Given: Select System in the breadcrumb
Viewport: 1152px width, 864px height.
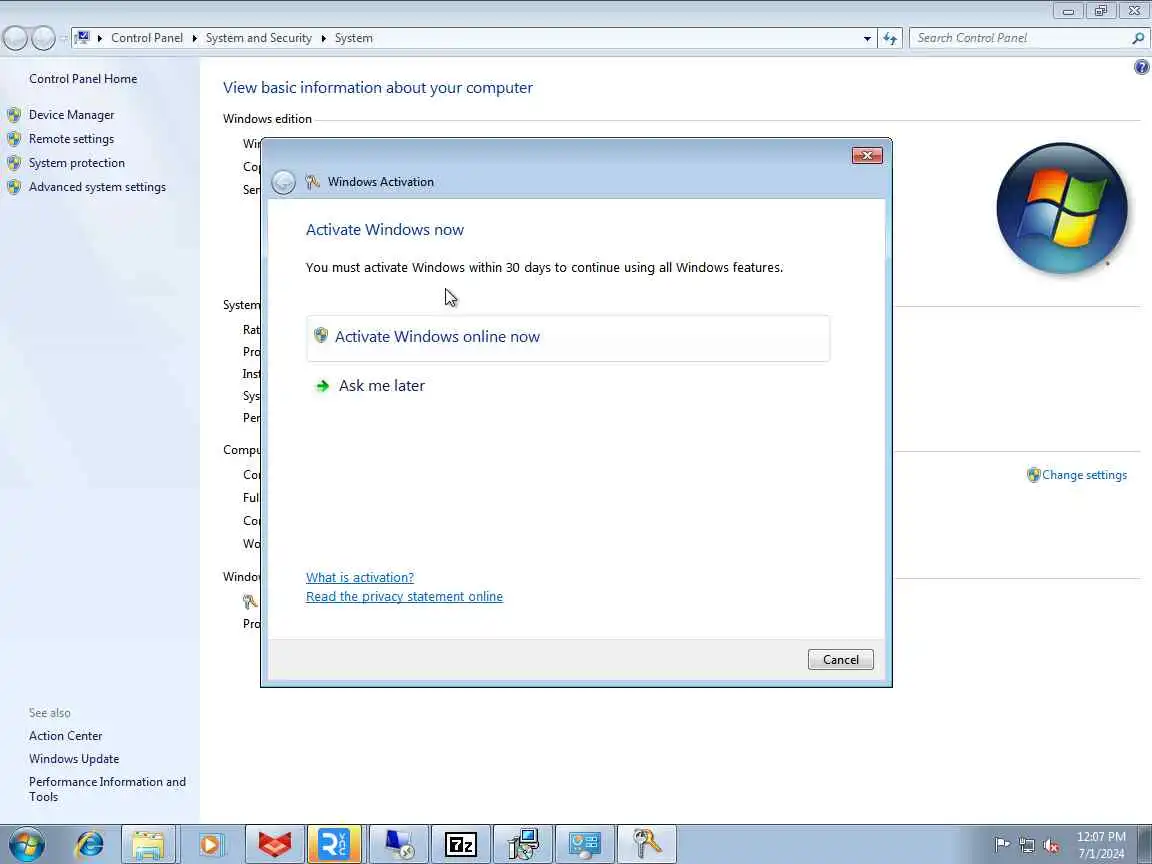Looking at the screenshot, I should (x=353, y=38).
